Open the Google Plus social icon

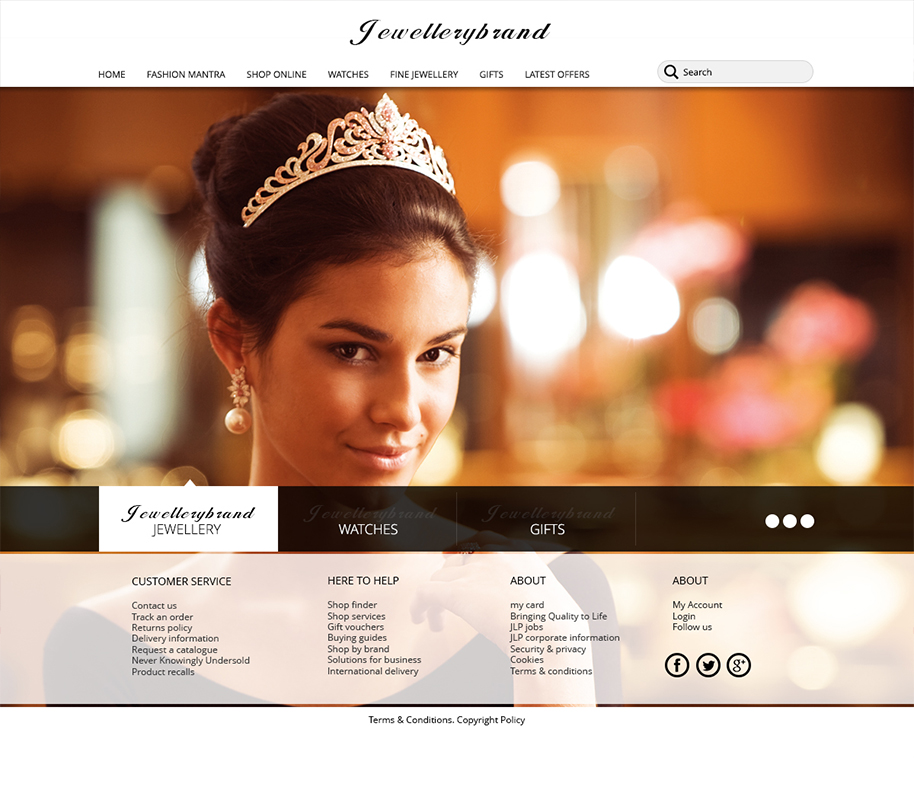(x=739, y=665)
